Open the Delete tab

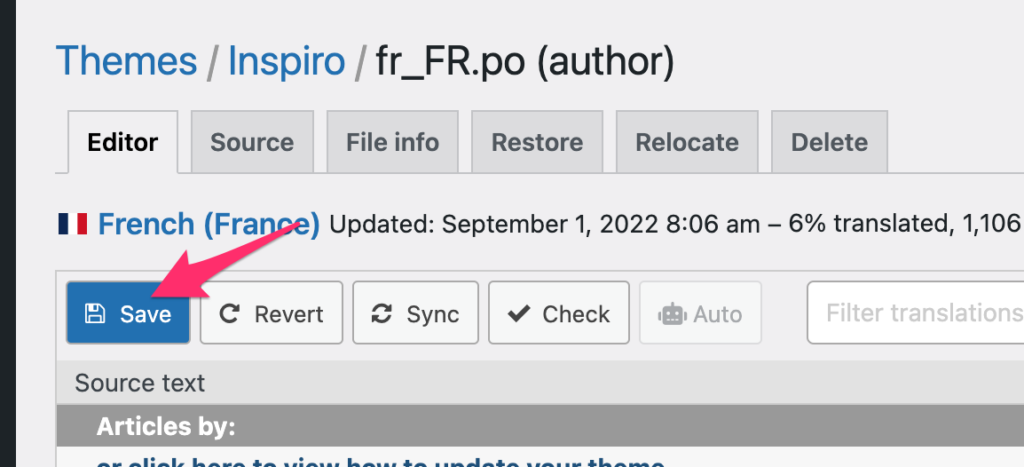click(x=829, y=142)
